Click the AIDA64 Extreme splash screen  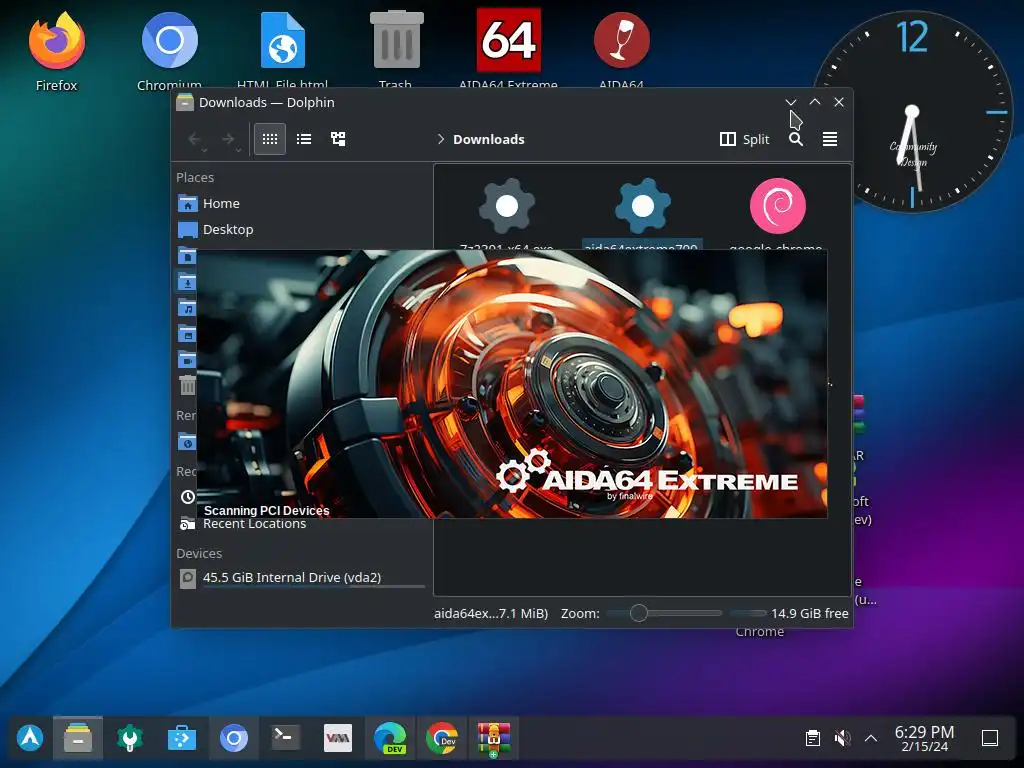pos(512,384)
